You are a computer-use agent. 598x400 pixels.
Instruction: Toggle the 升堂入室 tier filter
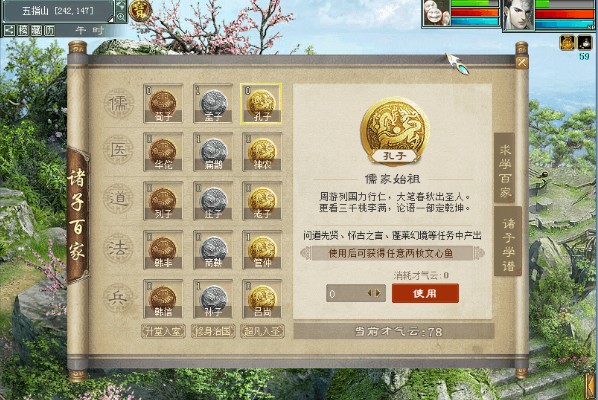tap(163, 331)
